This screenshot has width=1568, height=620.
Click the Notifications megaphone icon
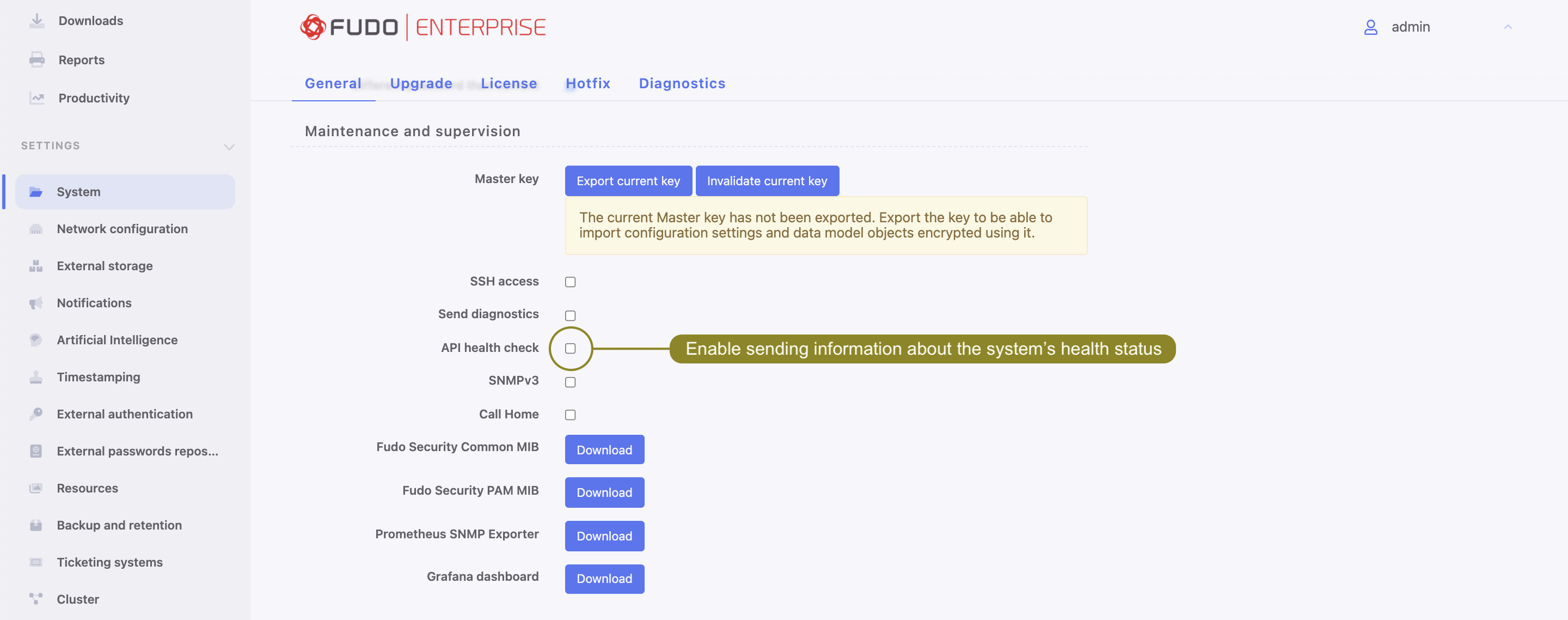pyautogui.click(x=35, y=303)
